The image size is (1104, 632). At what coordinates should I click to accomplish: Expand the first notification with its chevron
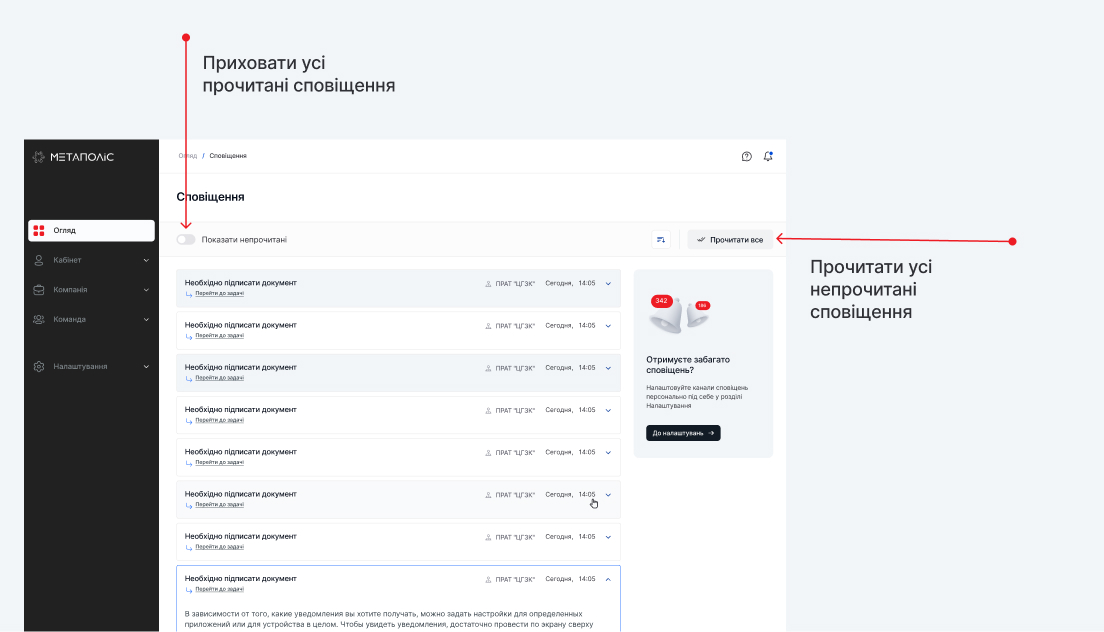(x=608, y=284)
